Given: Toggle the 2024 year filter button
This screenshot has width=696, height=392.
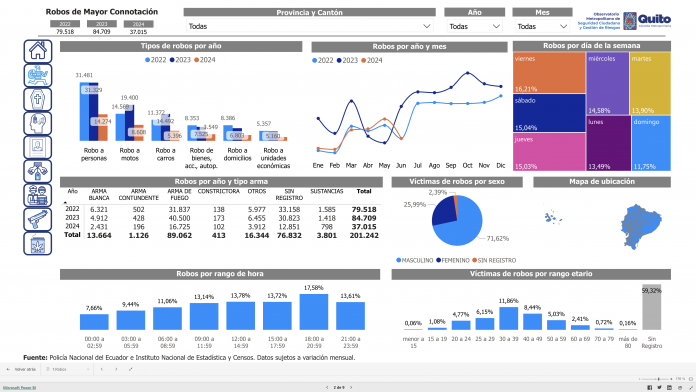Looking at the screenshot, I should click(x=138, y=24).
